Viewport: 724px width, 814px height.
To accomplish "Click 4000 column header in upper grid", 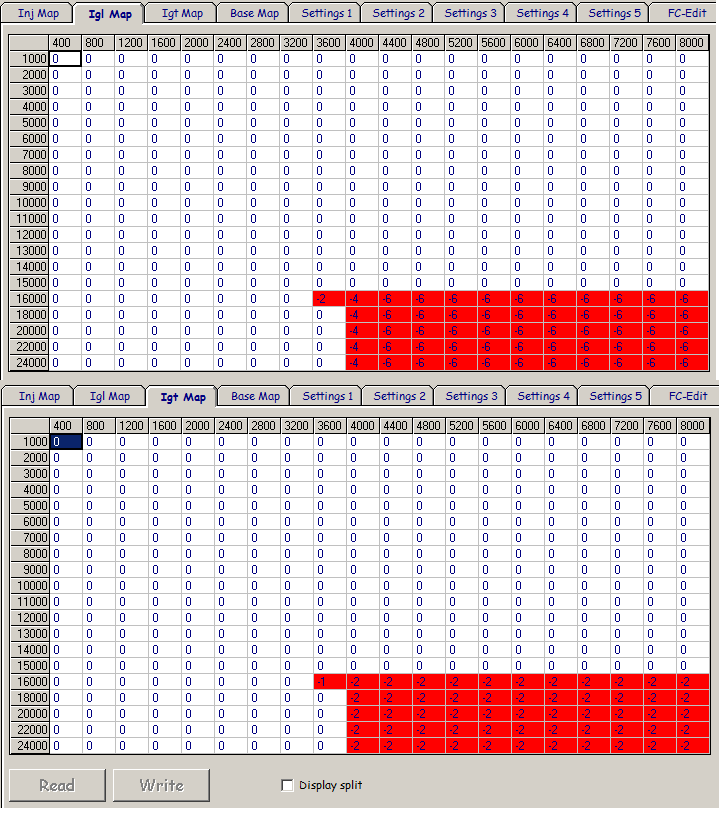I will (x=362, y=43).
